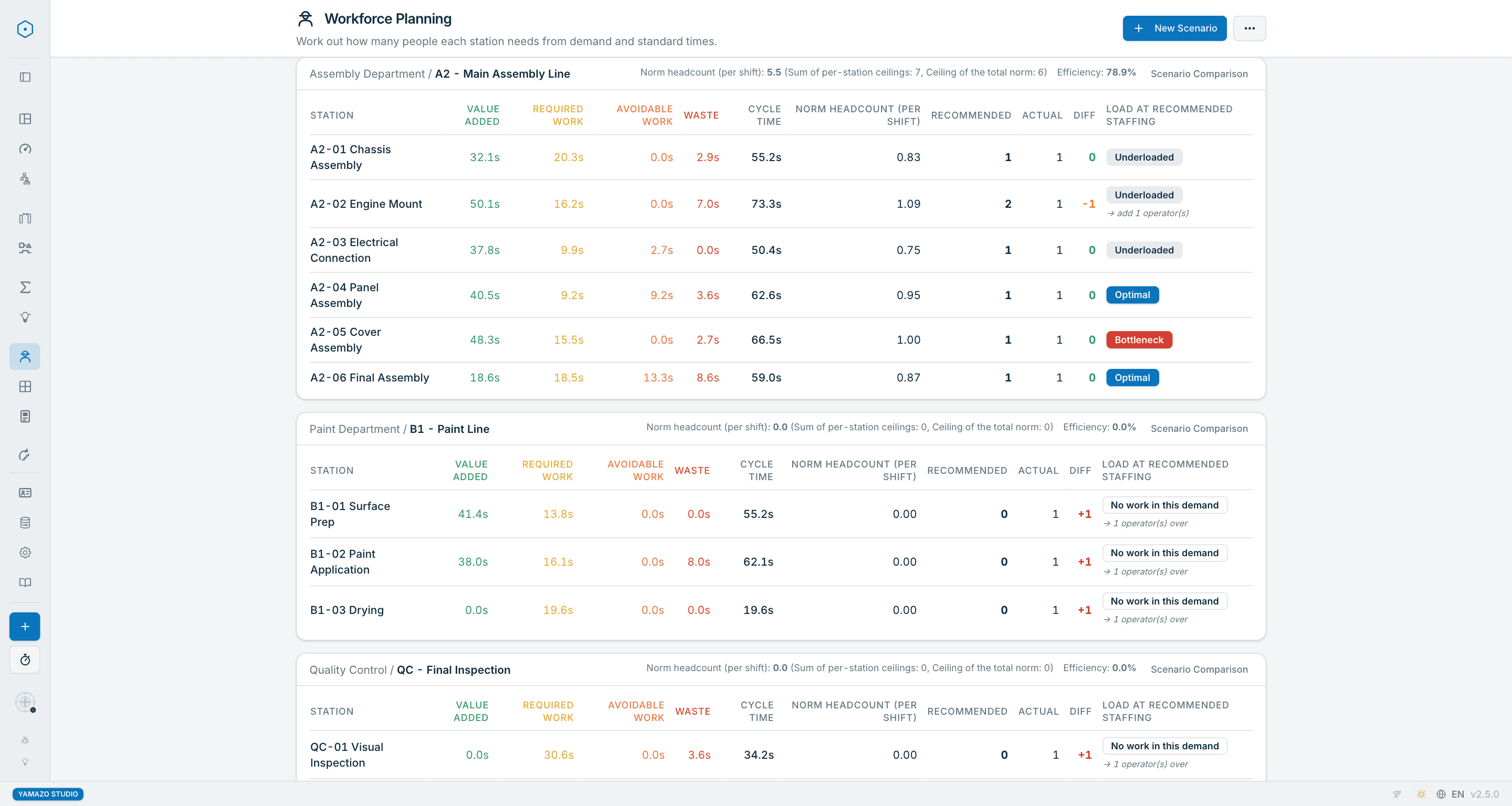The image size is (1512, 806).
Task: Open the database sidebar icon
Action: (25, 522)
